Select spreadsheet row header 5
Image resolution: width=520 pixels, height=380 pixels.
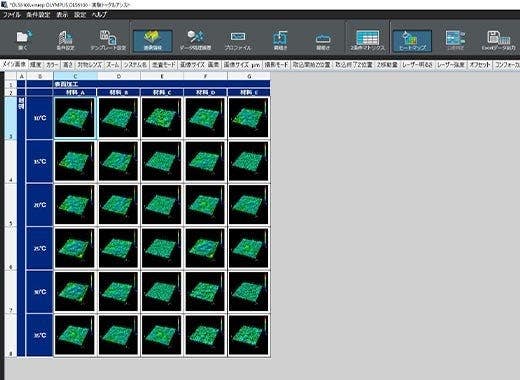11,205
